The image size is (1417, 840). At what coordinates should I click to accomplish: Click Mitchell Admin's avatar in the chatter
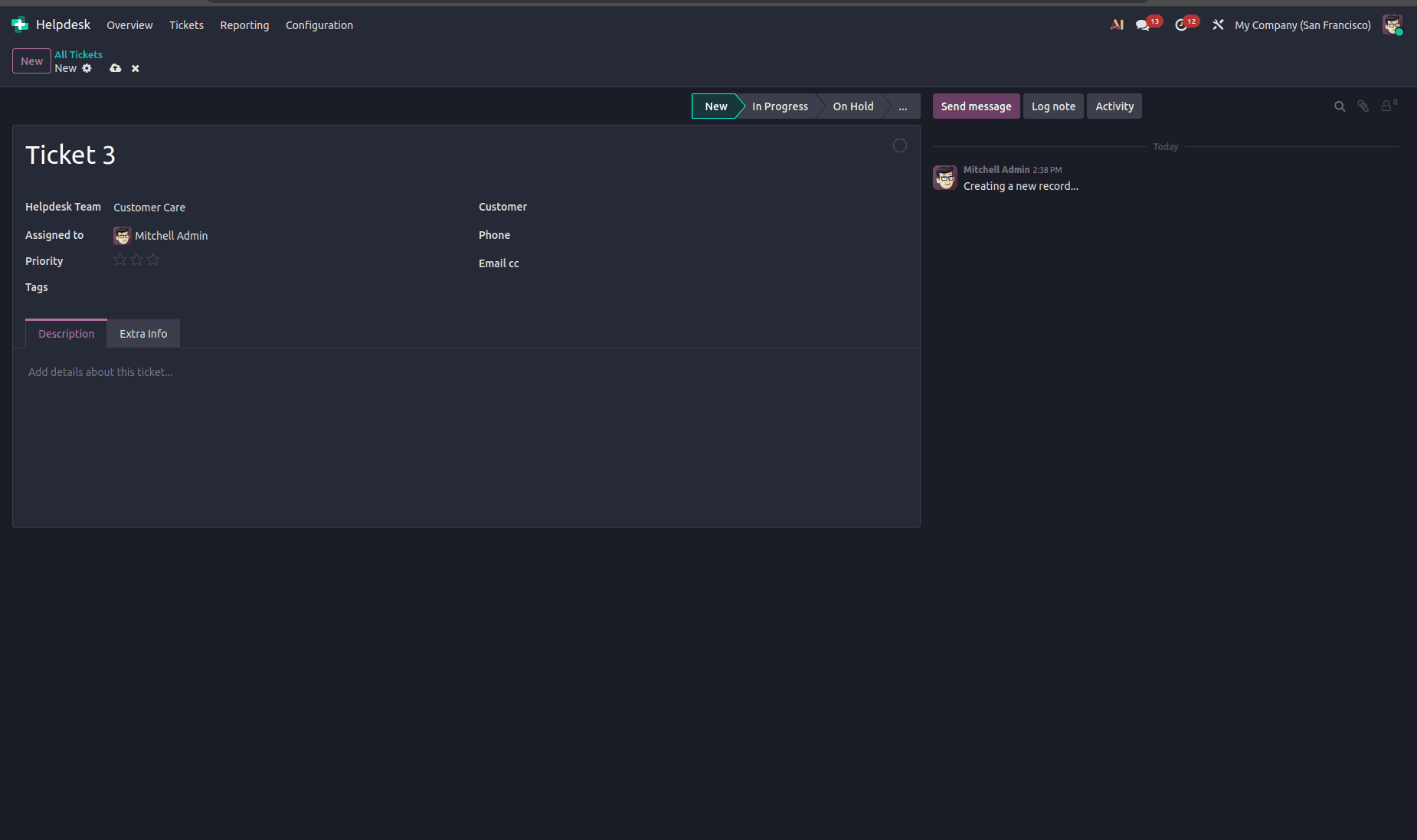945,178
